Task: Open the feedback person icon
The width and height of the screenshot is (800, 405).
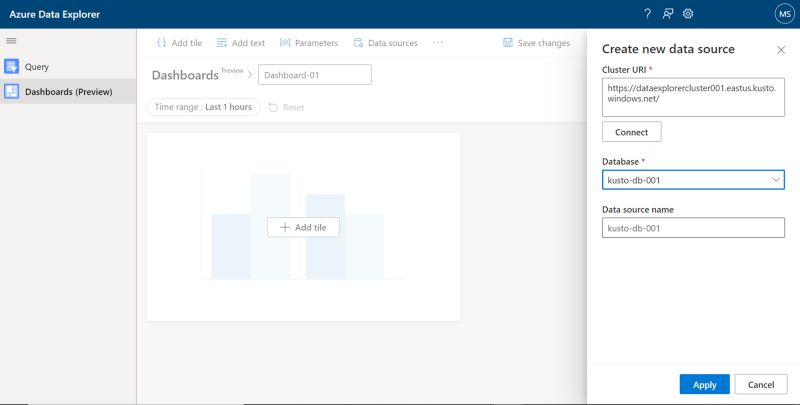Action: click(668, 14)
